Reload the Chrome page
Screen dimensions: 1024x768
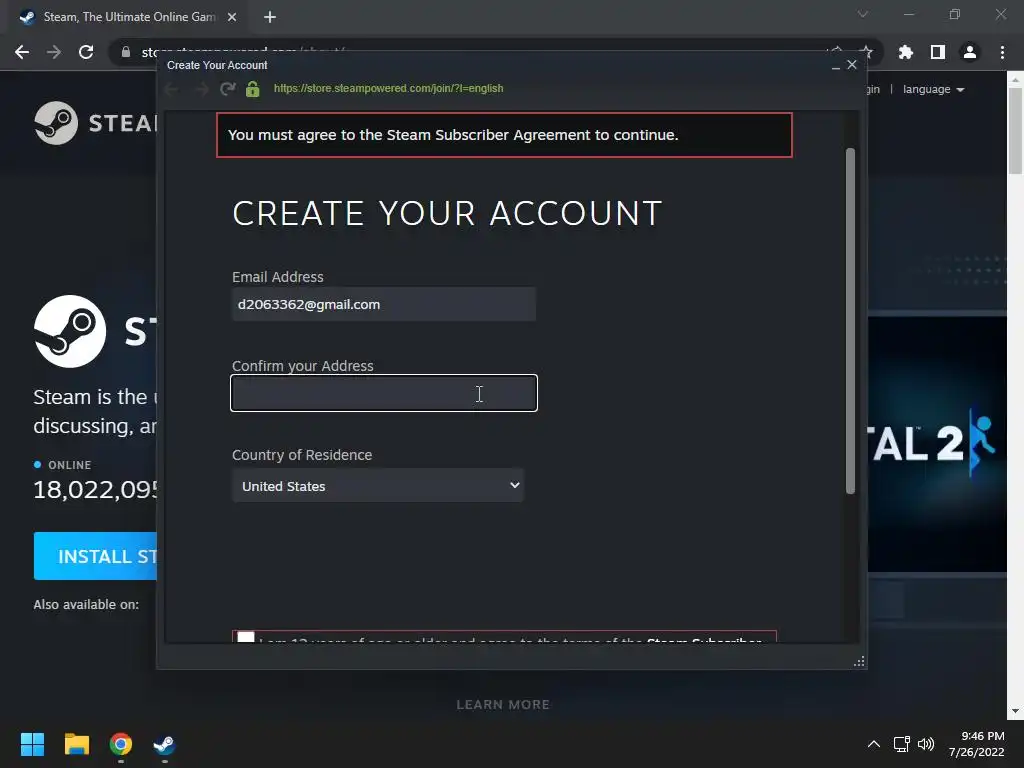tap(86, 52)
